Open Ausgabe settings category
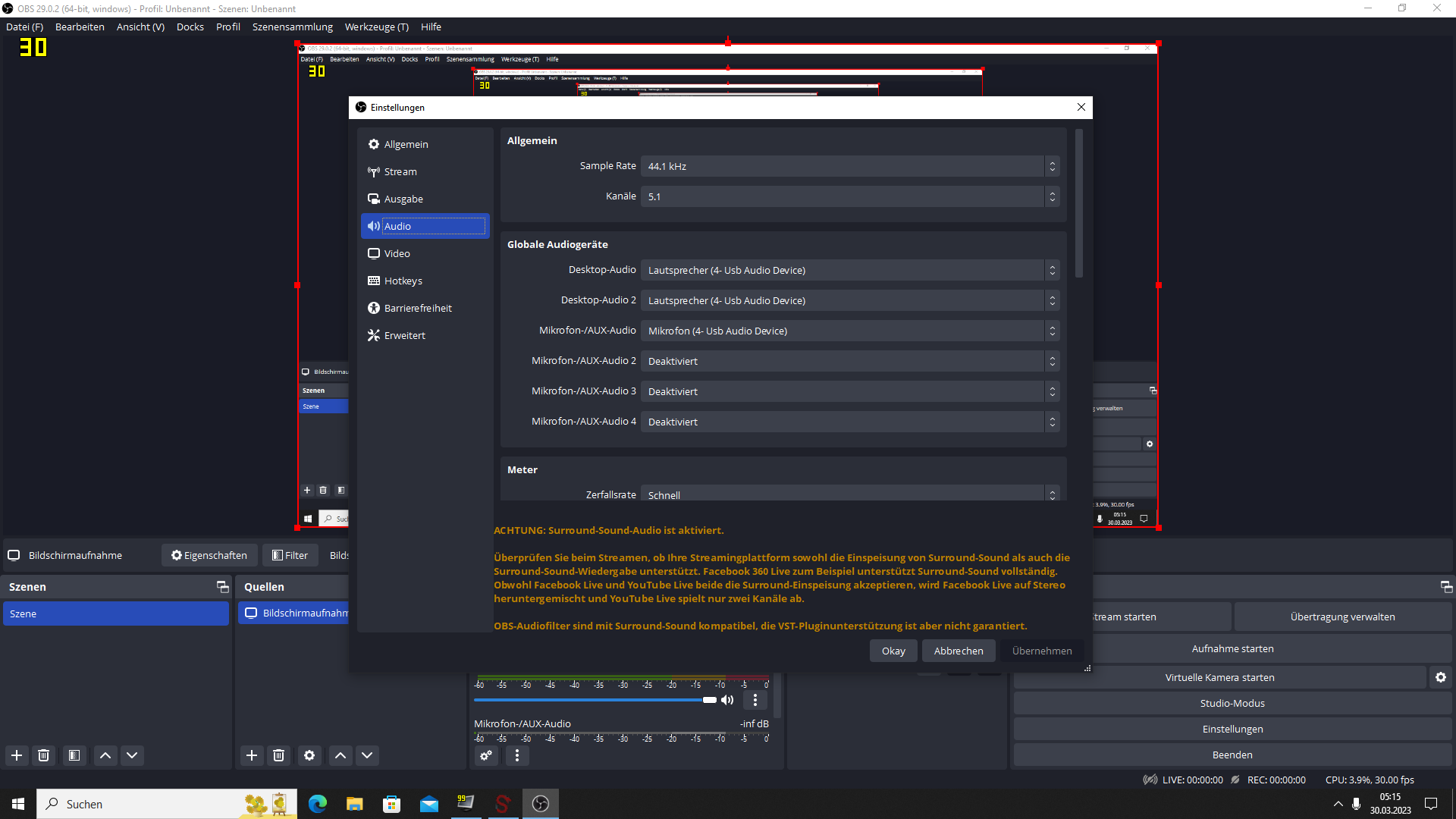Viewport: 1456px width, 819px height. coord(425,199)
